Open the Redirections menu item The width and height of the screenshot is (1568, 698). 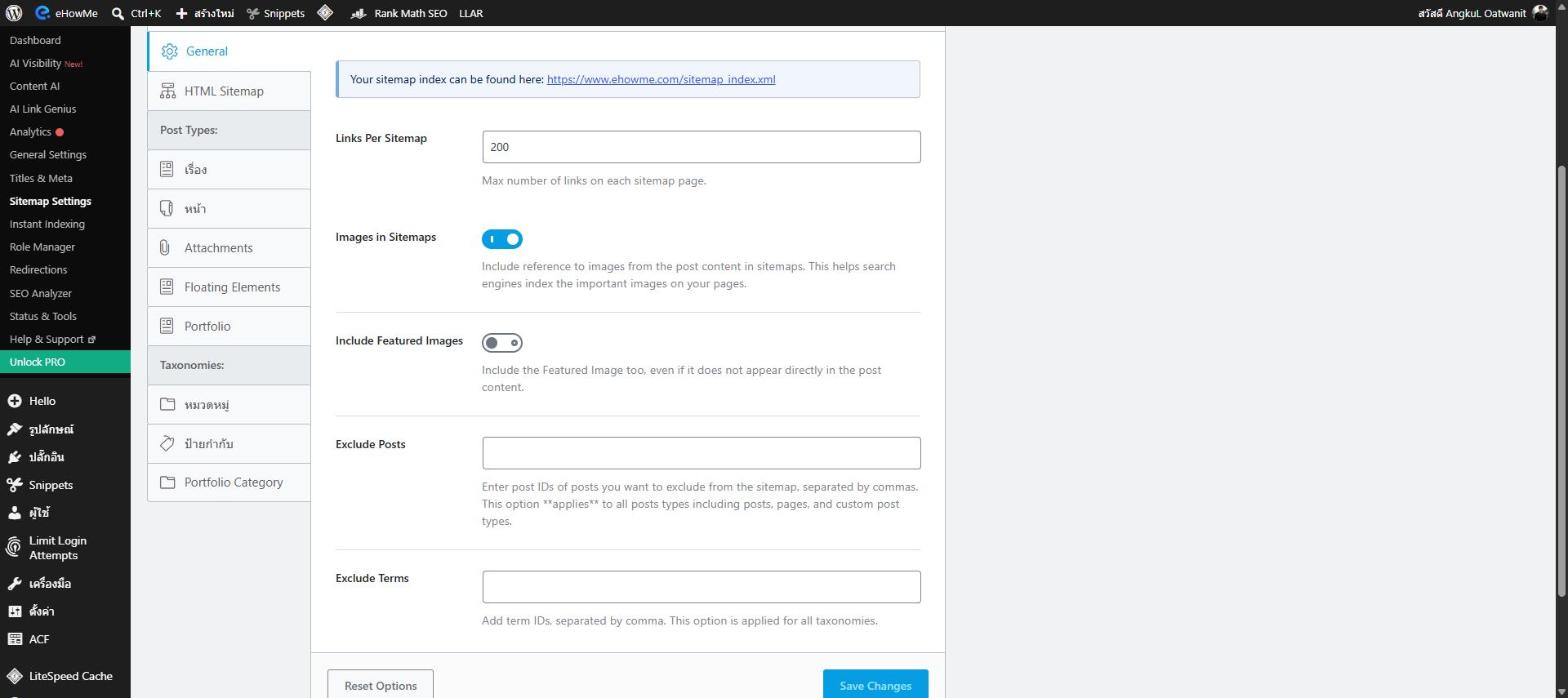tap(38, 270)
